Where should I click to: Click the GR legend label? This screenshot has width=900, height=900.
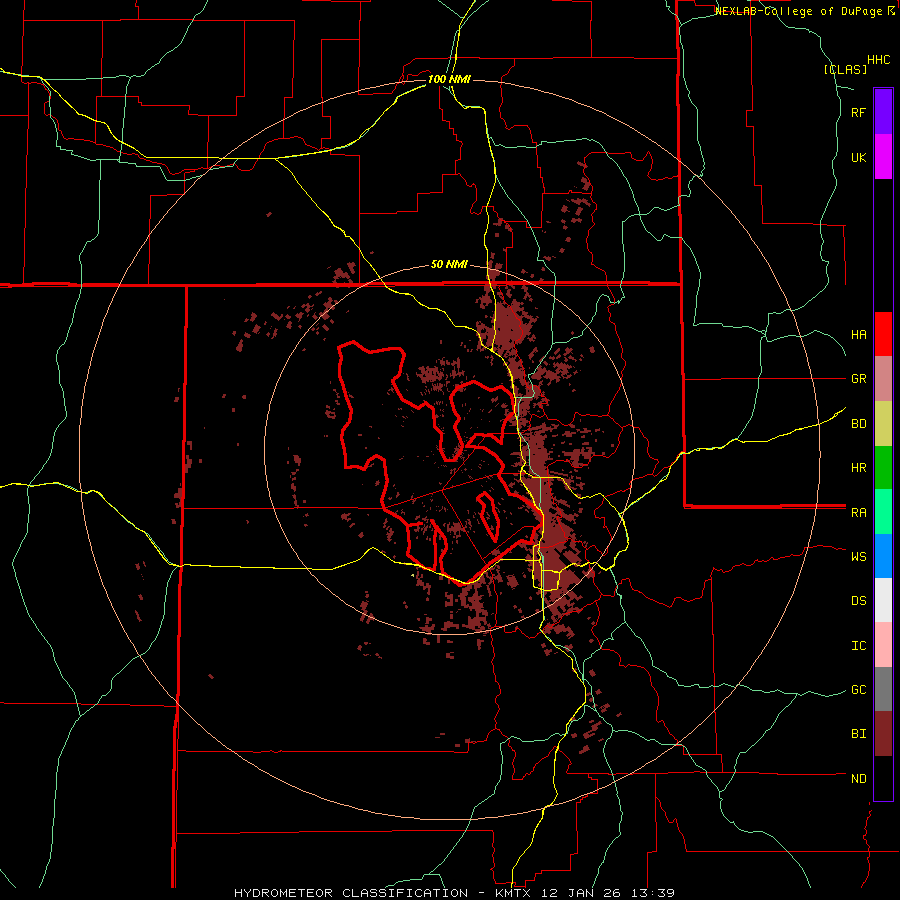pos(858,379)
